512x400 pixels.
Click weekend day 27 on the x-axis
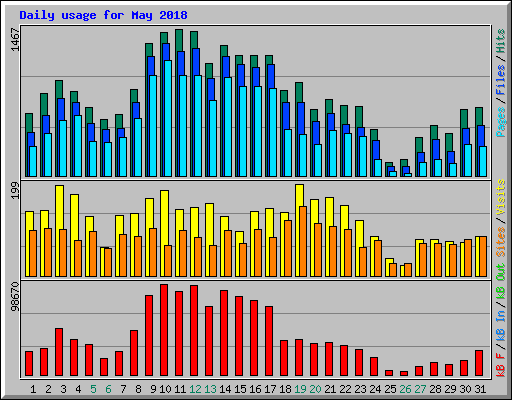click(x=420, y=389)
